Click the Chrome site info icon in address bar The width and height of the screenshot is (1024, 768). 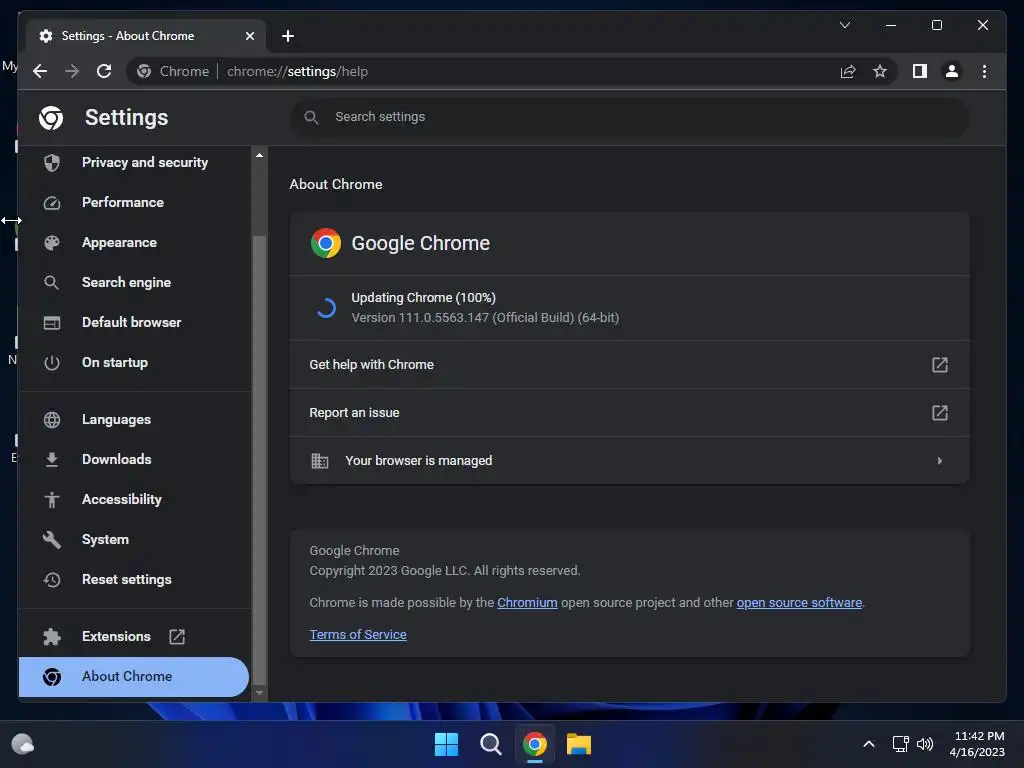[x=144, y=71]
